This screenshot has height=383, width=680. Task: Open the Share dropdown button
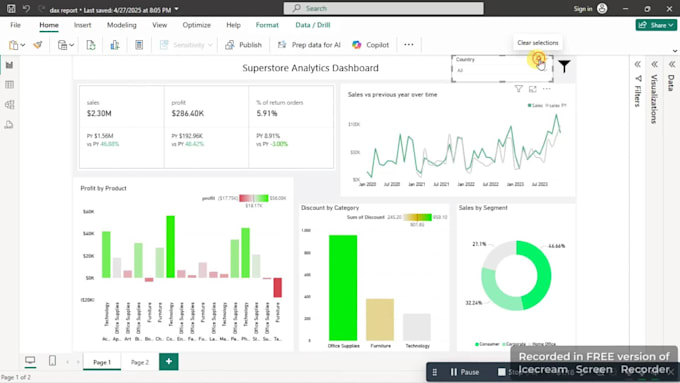click(x=656, y=25)
